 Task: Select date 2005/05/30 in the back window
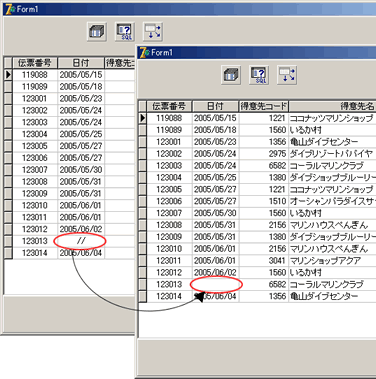(x=81, y=170)
